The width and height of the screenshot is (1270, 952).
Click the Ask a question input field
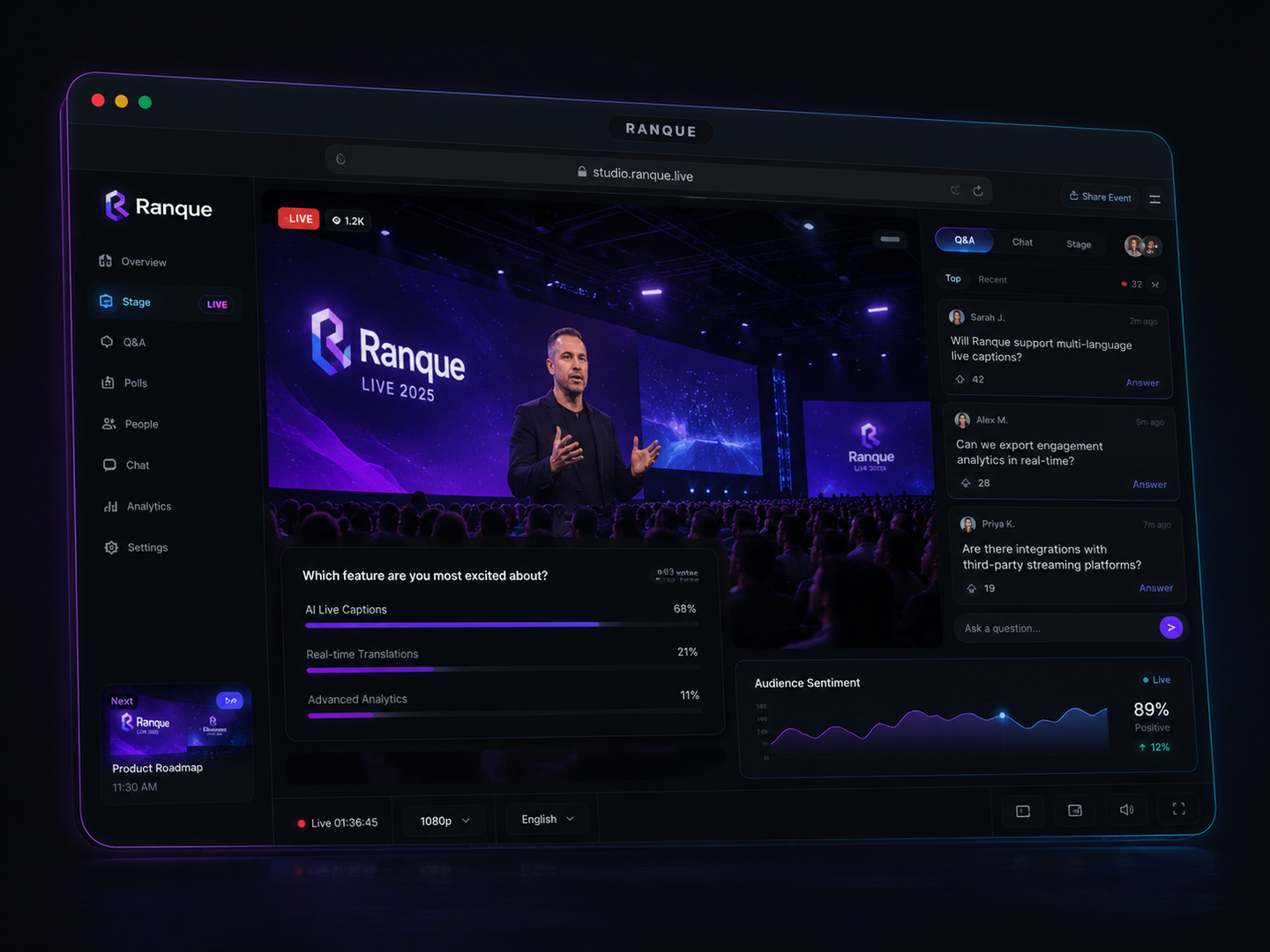tap(1057, 628)
